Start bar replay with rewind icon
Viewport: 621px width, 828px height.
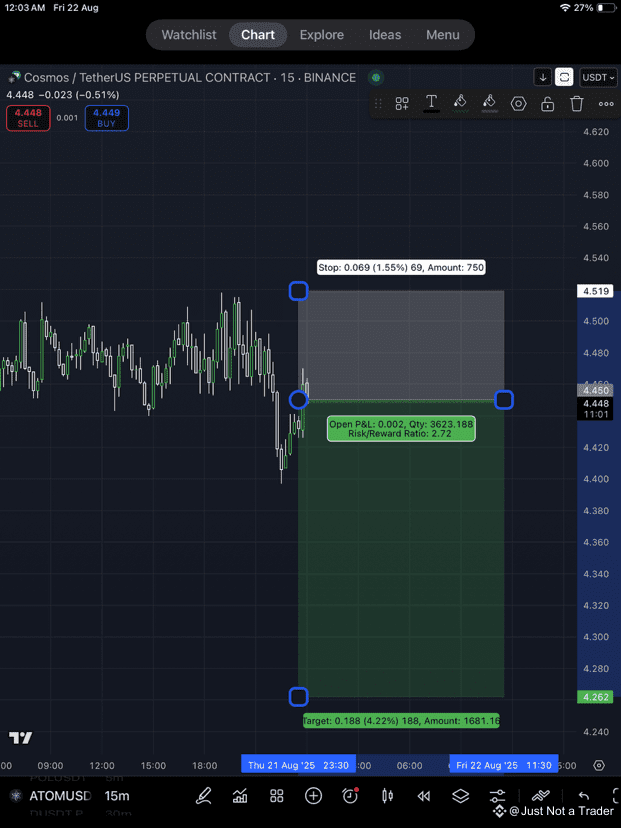pyautogui.click(x=424, y=796)
